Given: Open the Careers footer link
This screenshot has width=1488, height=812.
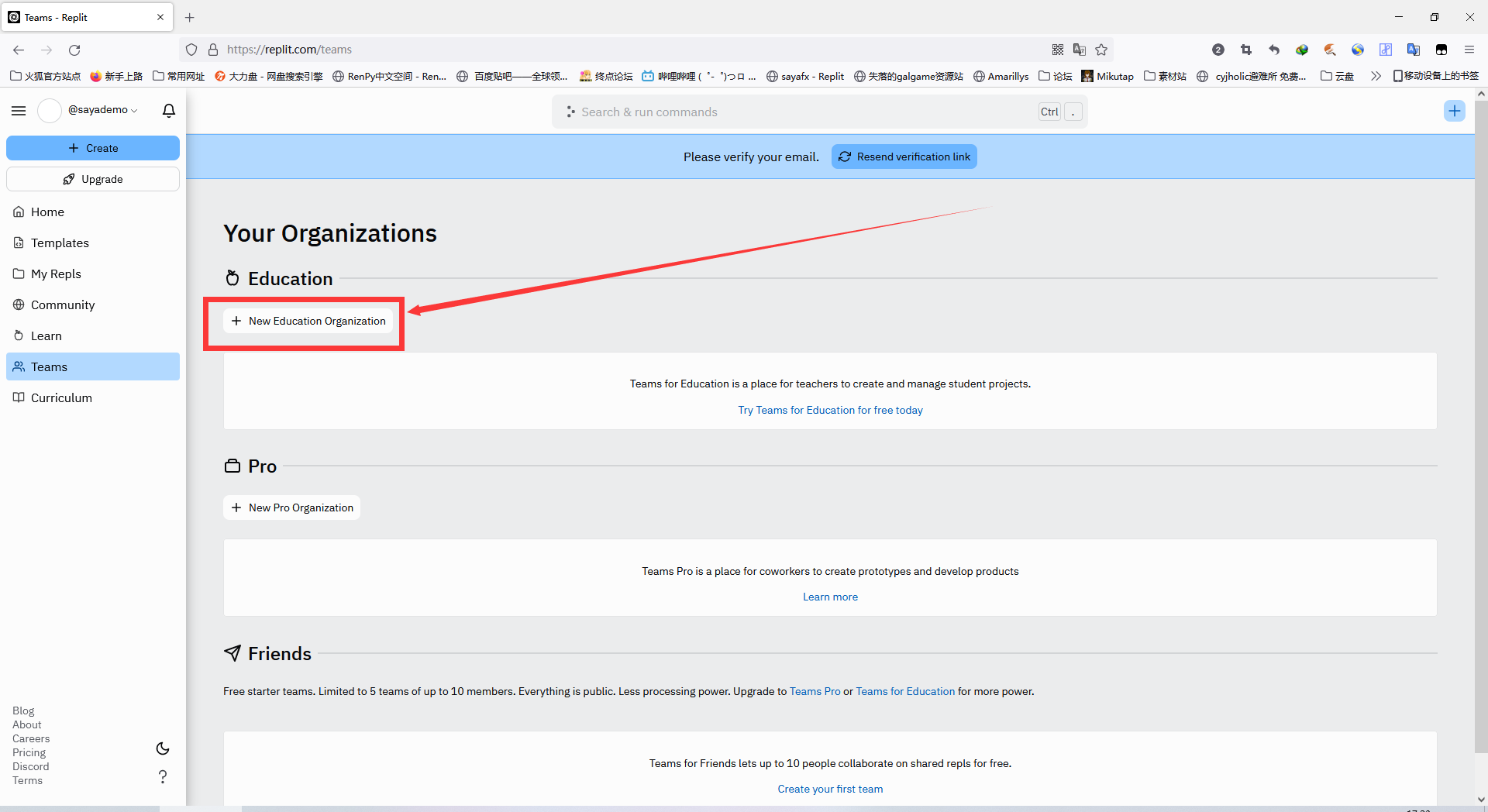Looking at the screenshot, I should tap(31, 738).
